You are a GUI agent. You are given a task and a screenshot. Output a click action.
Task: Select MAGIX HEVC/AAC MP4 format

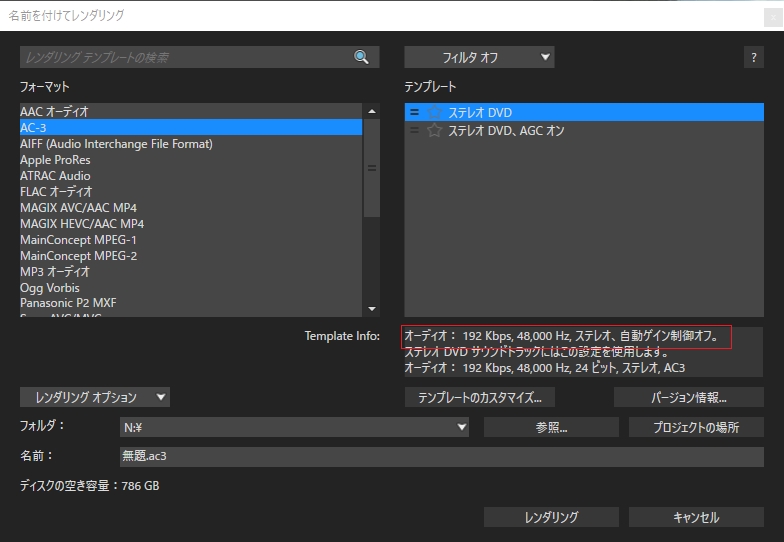tap(190, 224)
